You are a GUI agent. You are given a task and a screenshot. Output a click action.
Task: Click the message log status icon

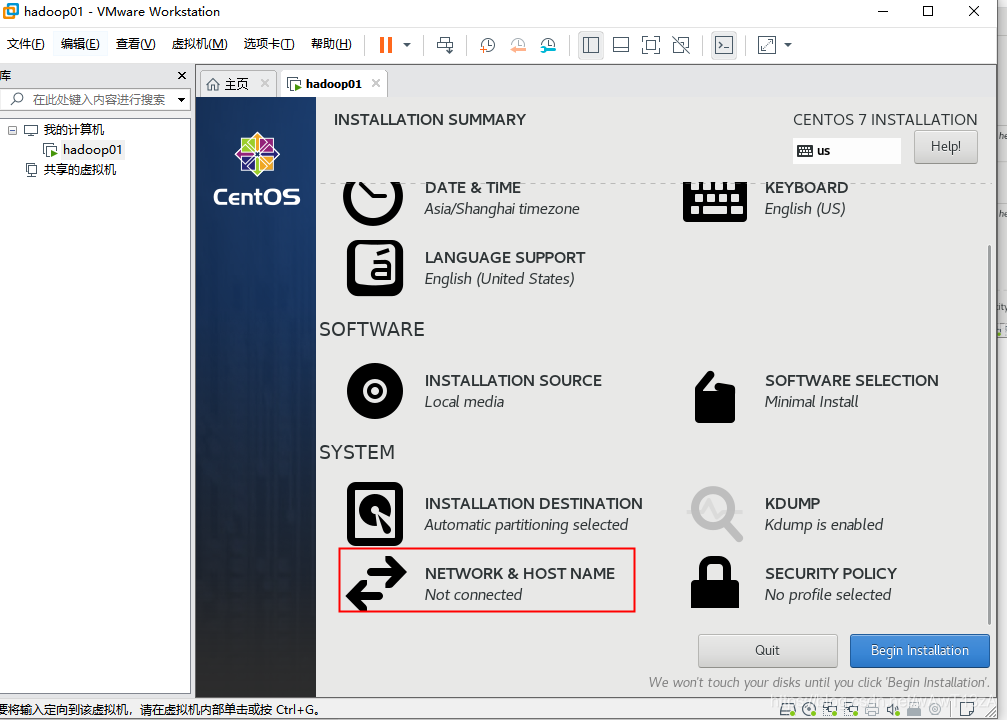pyautogui.click(x=966, y=709)
